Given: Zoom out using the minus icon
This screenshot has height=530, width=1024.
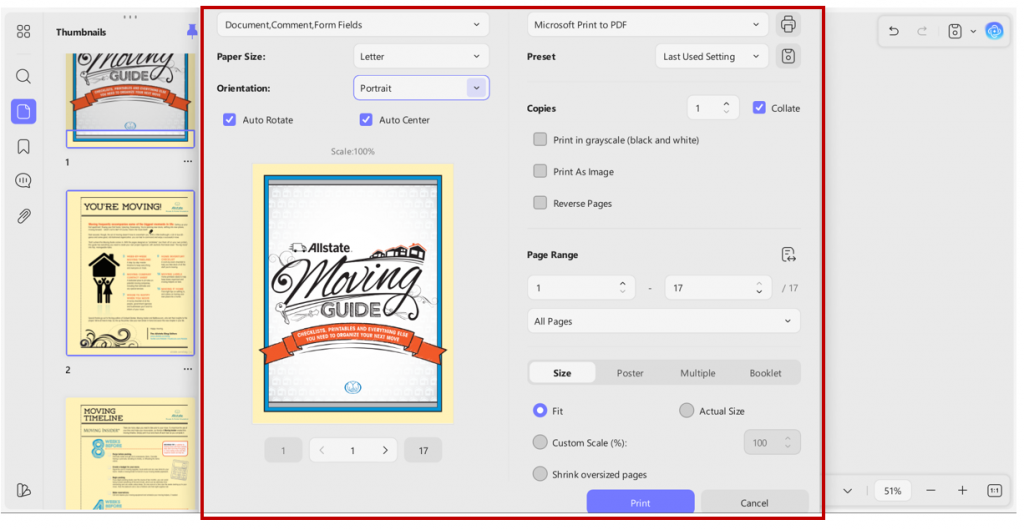Looking at the screenshot, I should coord(931,490).
